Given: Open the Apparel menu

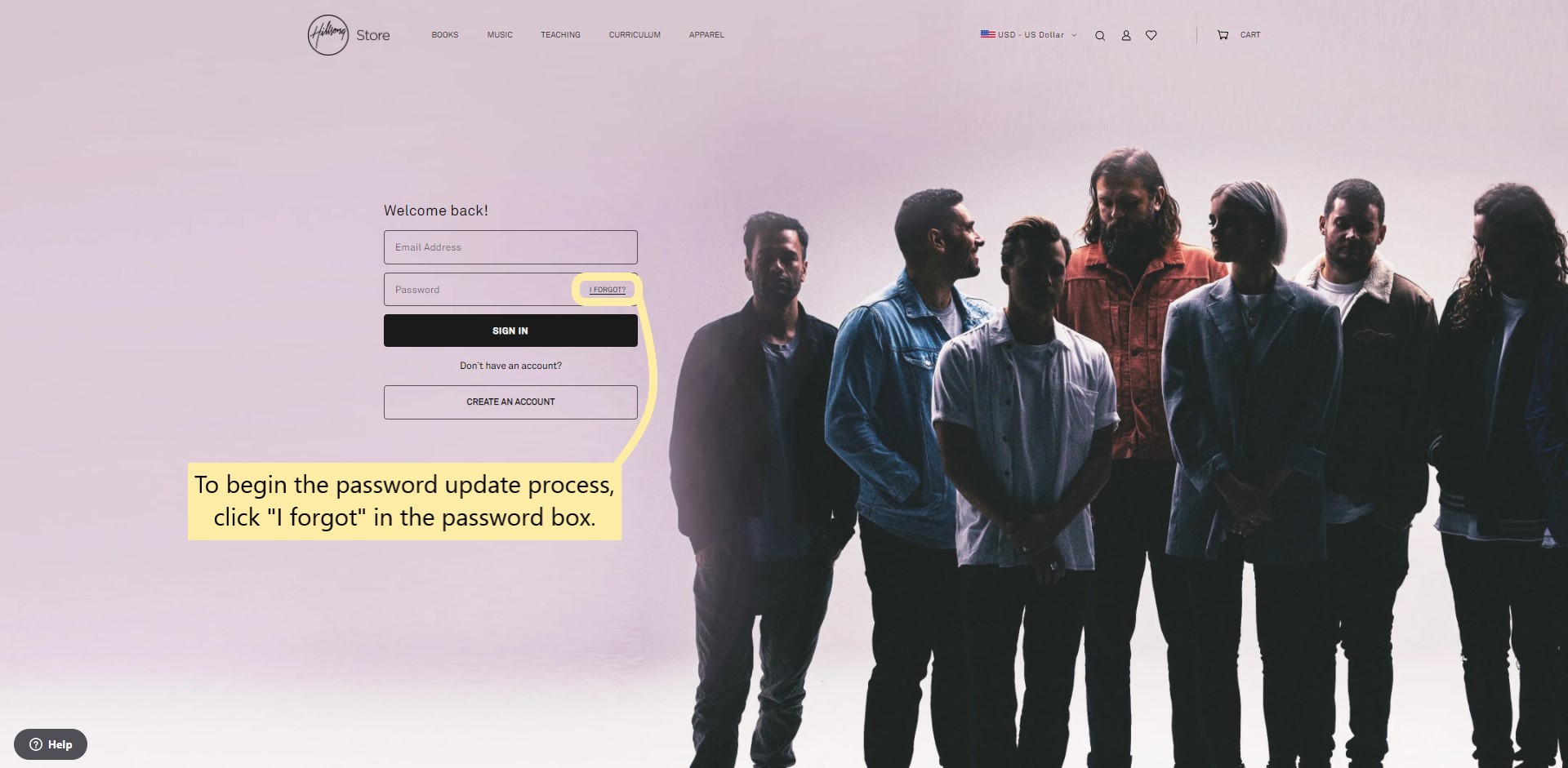Looking at the screenshot, I should (x=706, y=35).
